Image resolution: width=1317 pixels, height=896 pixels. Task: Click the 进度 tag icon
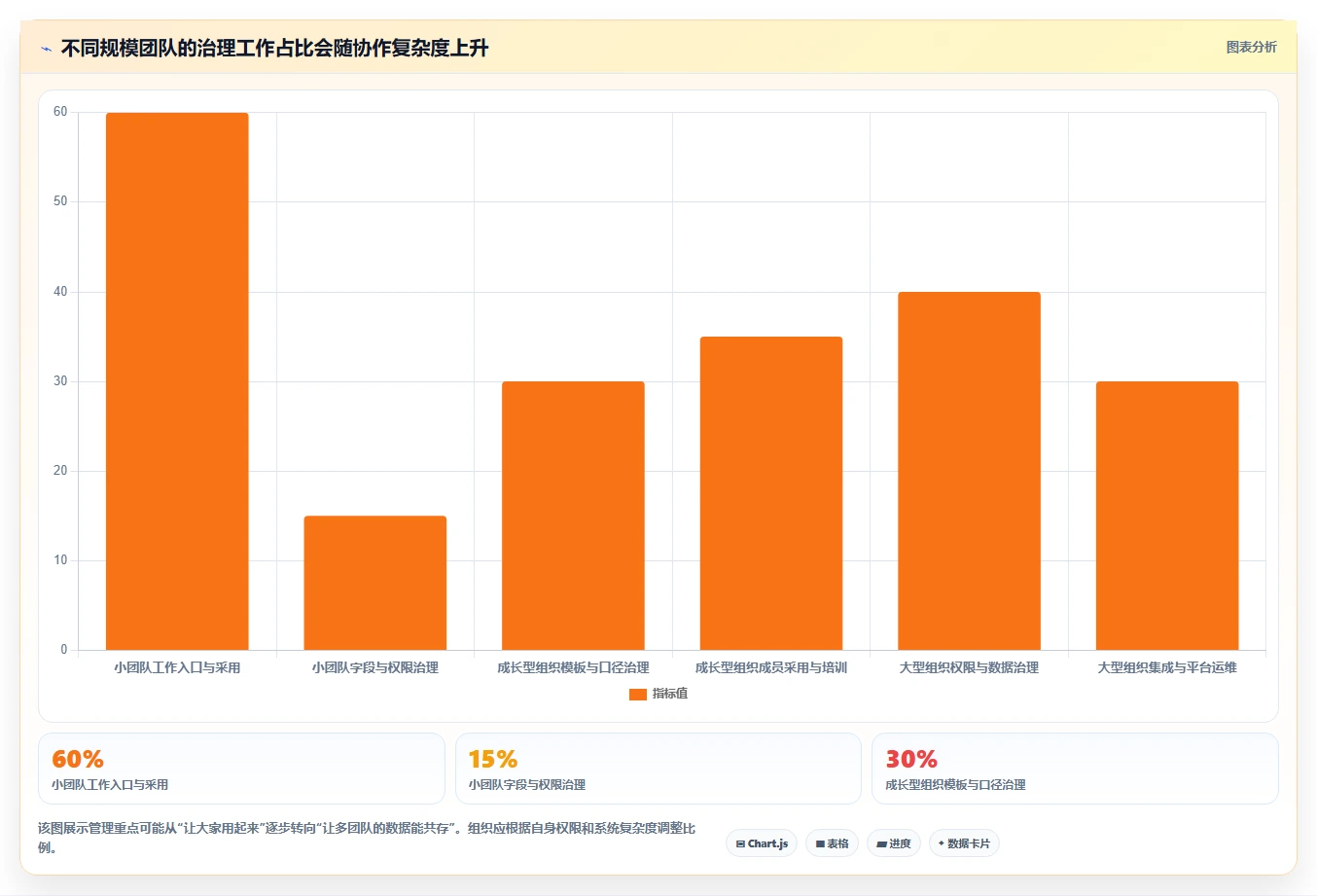pyautogui.click(x=881, y=843)
